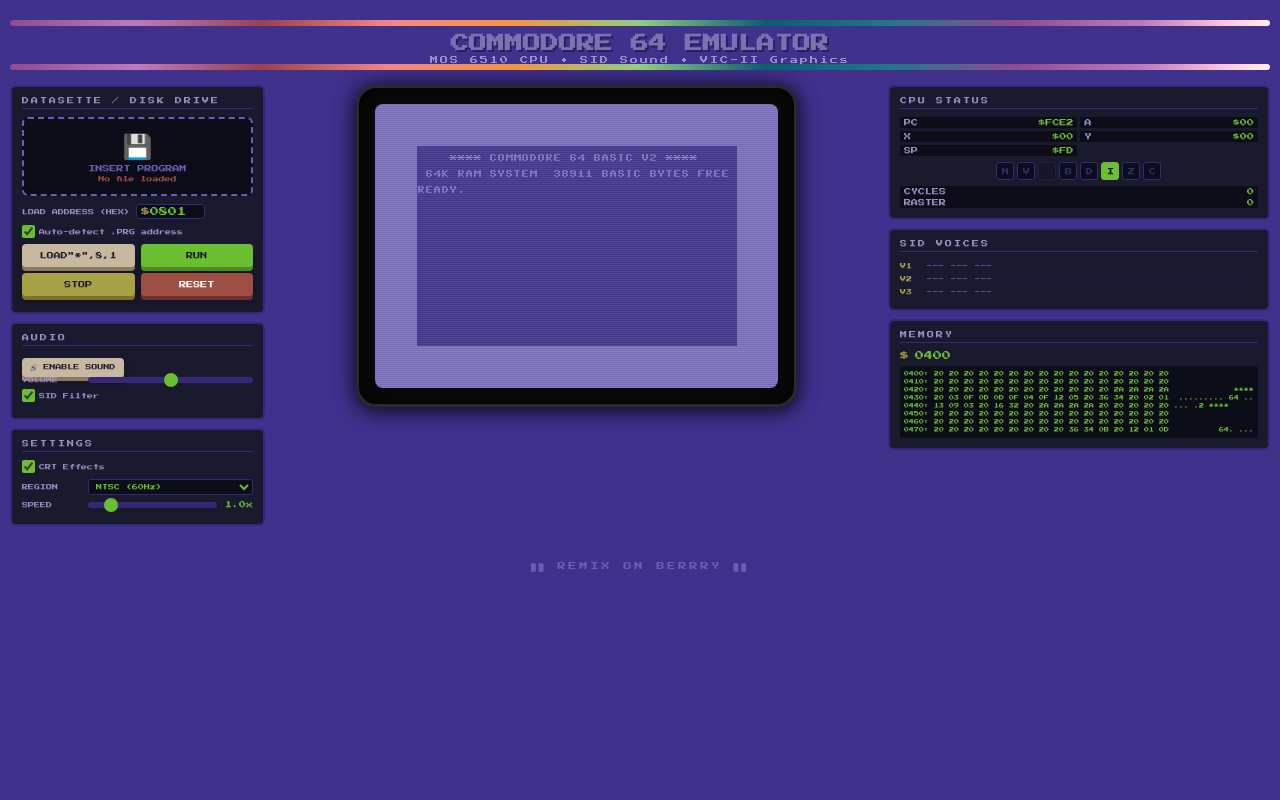Toggle the Enable Sound button
Image resolution: width=1280 pixels, height=800 pixels.
pos(73,367)
